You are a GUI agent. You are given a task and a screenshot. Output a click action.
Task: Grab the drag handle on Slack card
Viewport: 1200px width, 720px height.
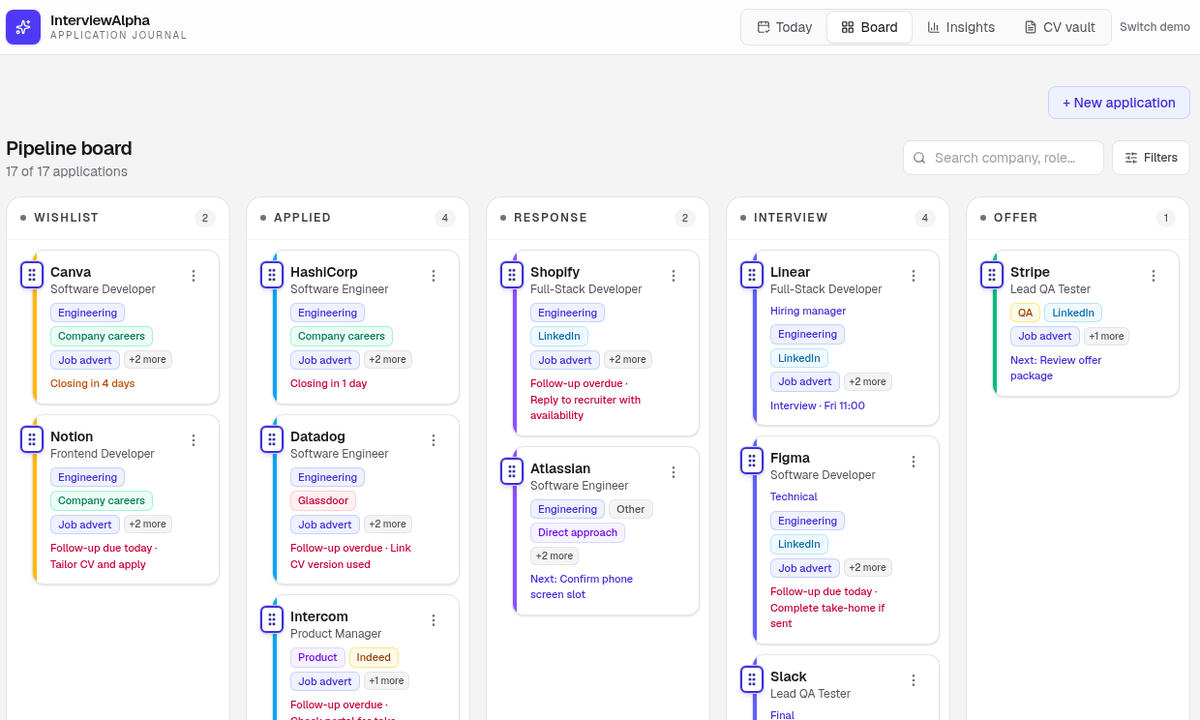pos(752,679)
